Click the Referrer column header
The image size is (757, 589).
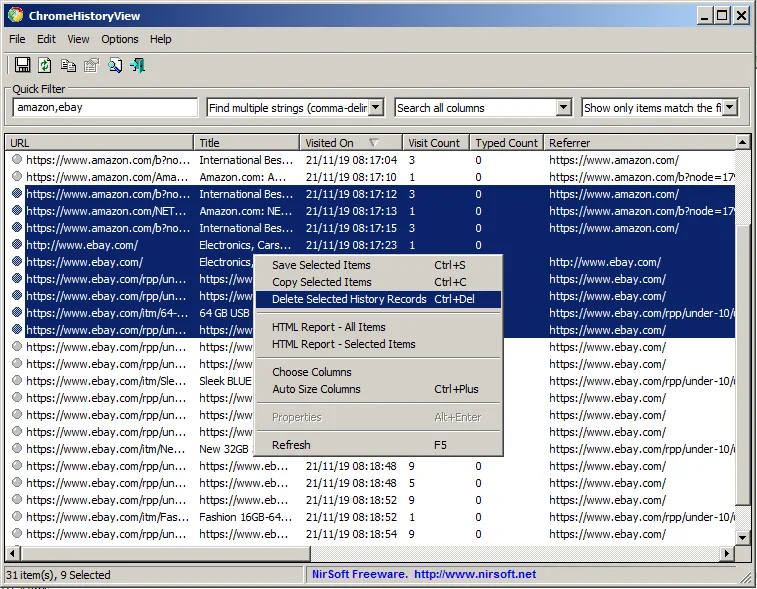(640, 143)
